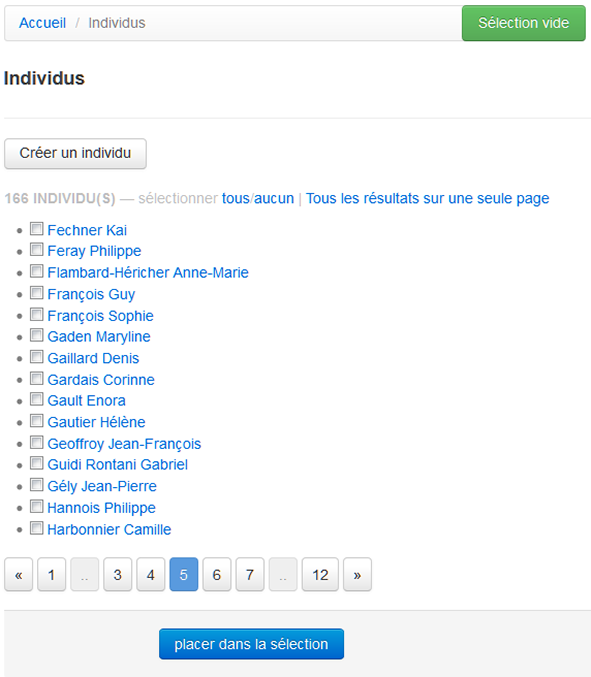591x677 pixels.
Task: Open the Hannois Philippe link
Action: (x=101, y=508)
